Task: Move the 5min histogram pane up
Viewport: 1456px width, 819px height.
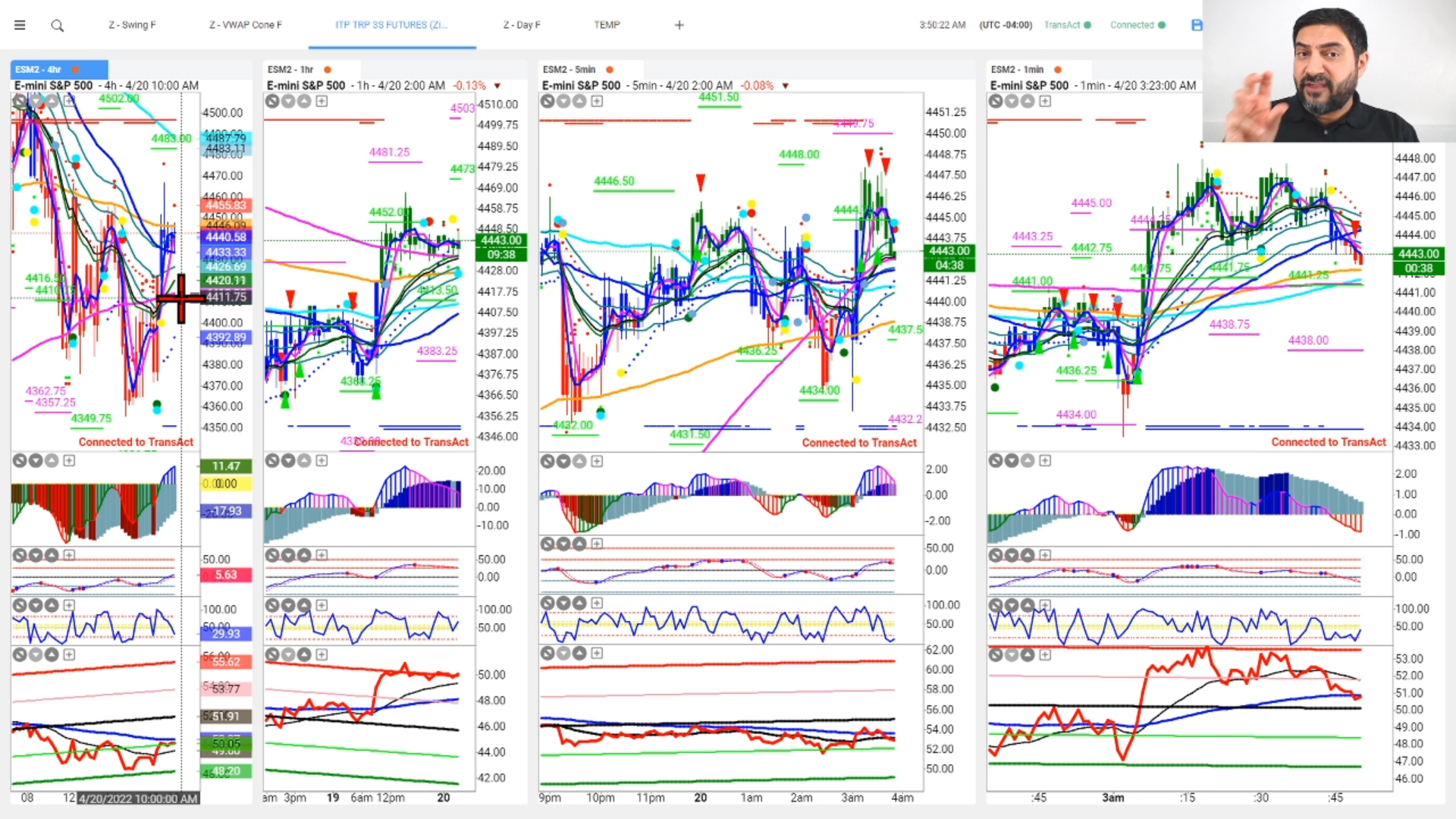Action: click(579, 461)
